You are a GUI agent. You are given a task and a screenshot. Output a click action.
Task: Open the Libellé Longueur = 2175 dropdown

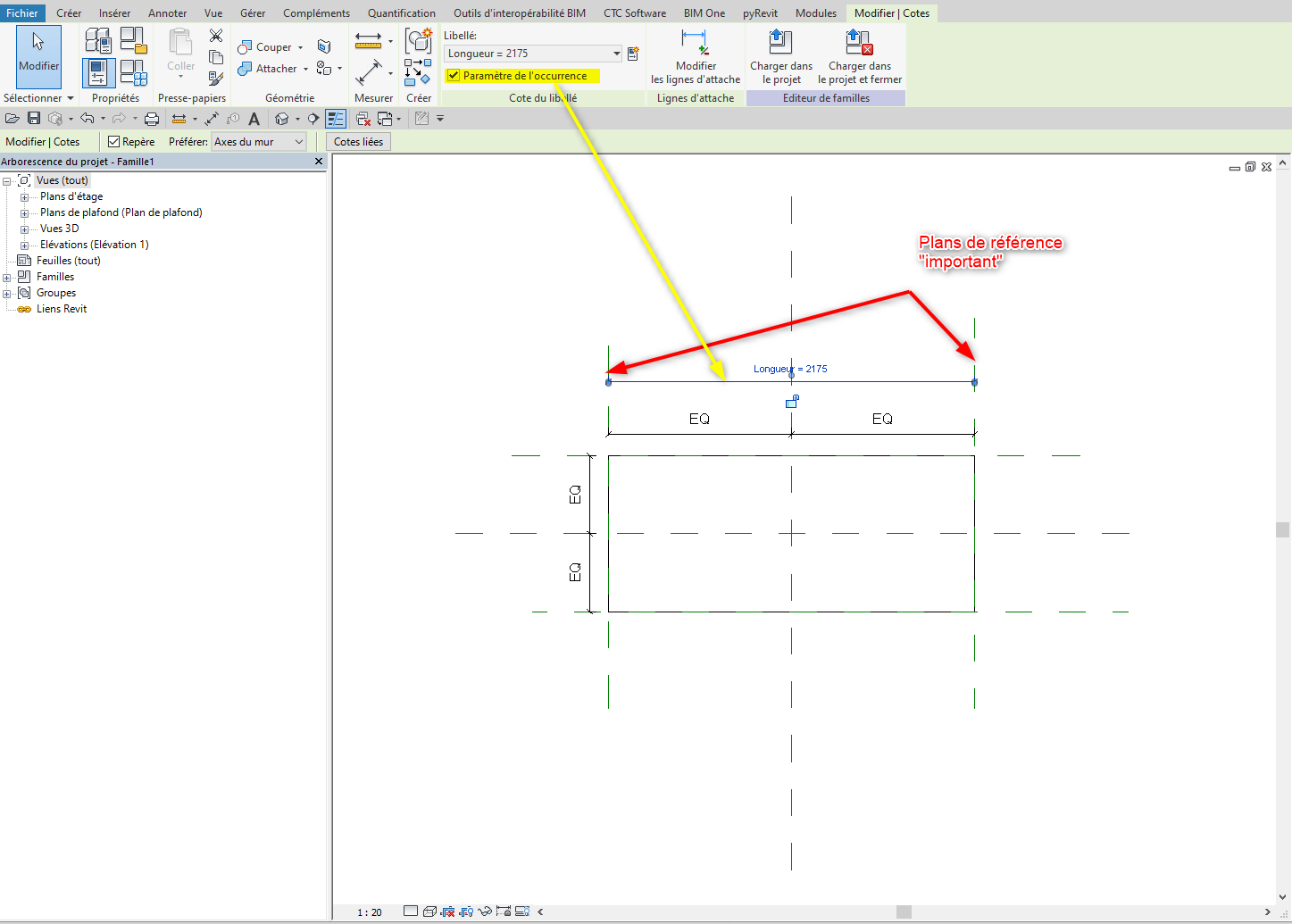[616, 54]
